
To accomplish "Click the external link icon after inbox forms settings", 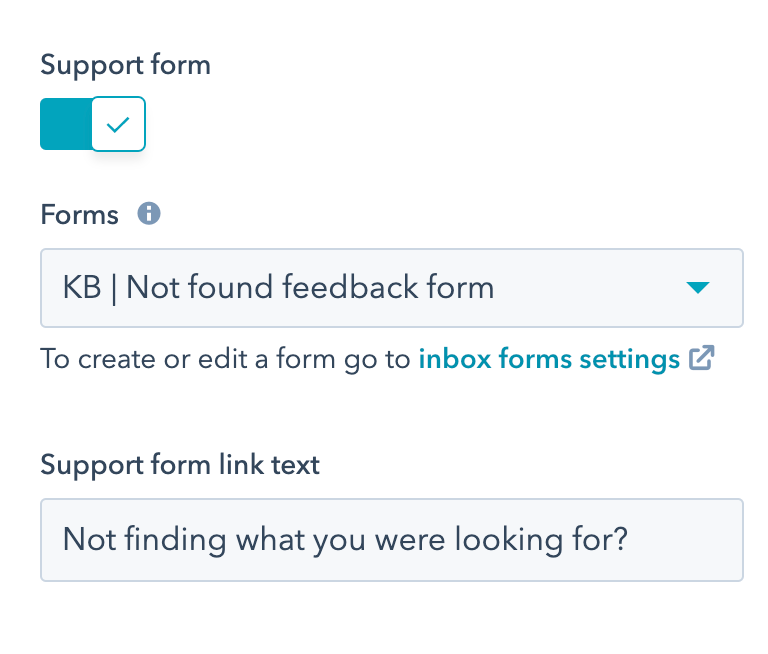I will coord(702,359).
